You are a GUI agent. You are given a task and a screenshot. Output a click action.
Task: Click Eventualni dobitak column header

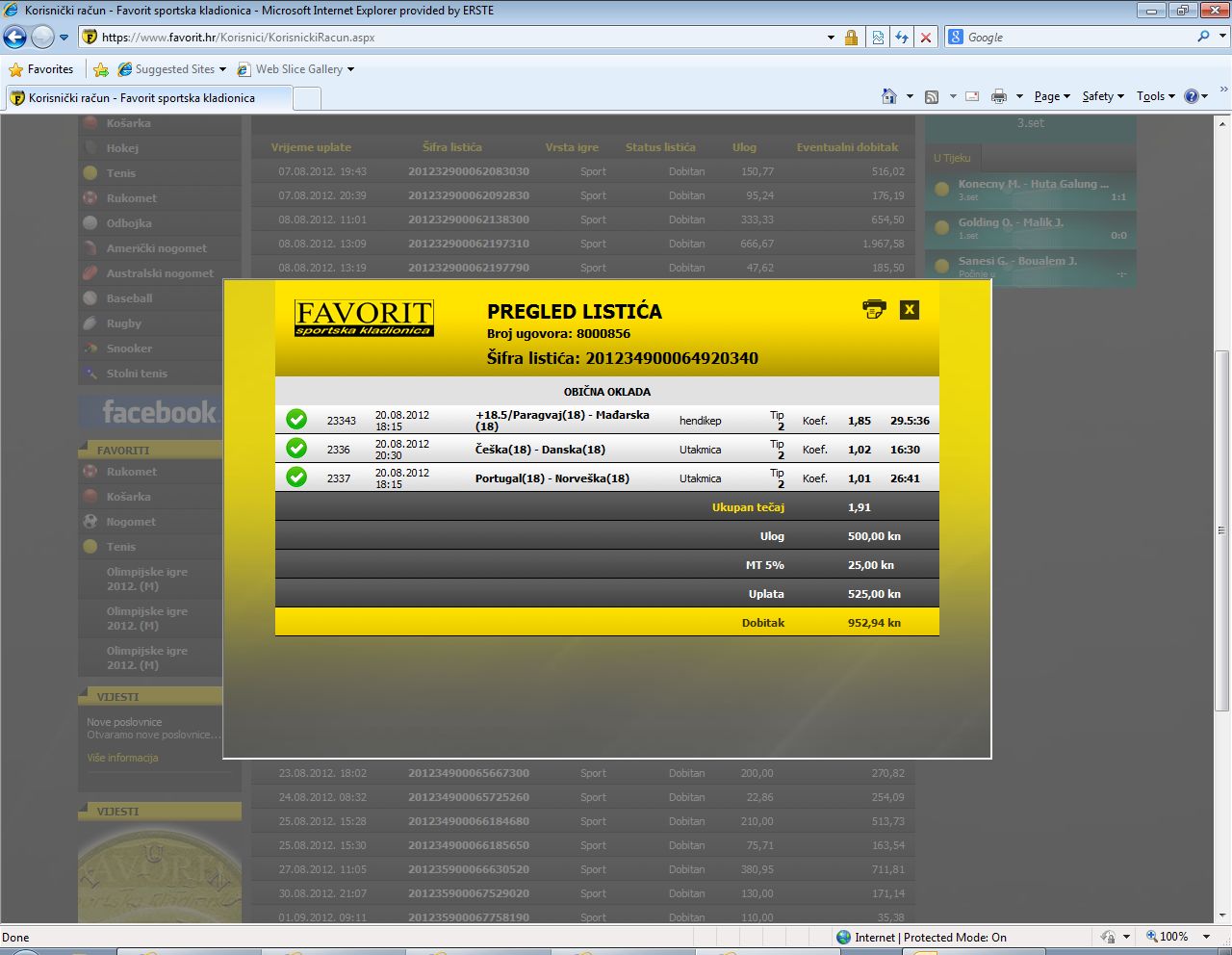click(x=847, y=147)
